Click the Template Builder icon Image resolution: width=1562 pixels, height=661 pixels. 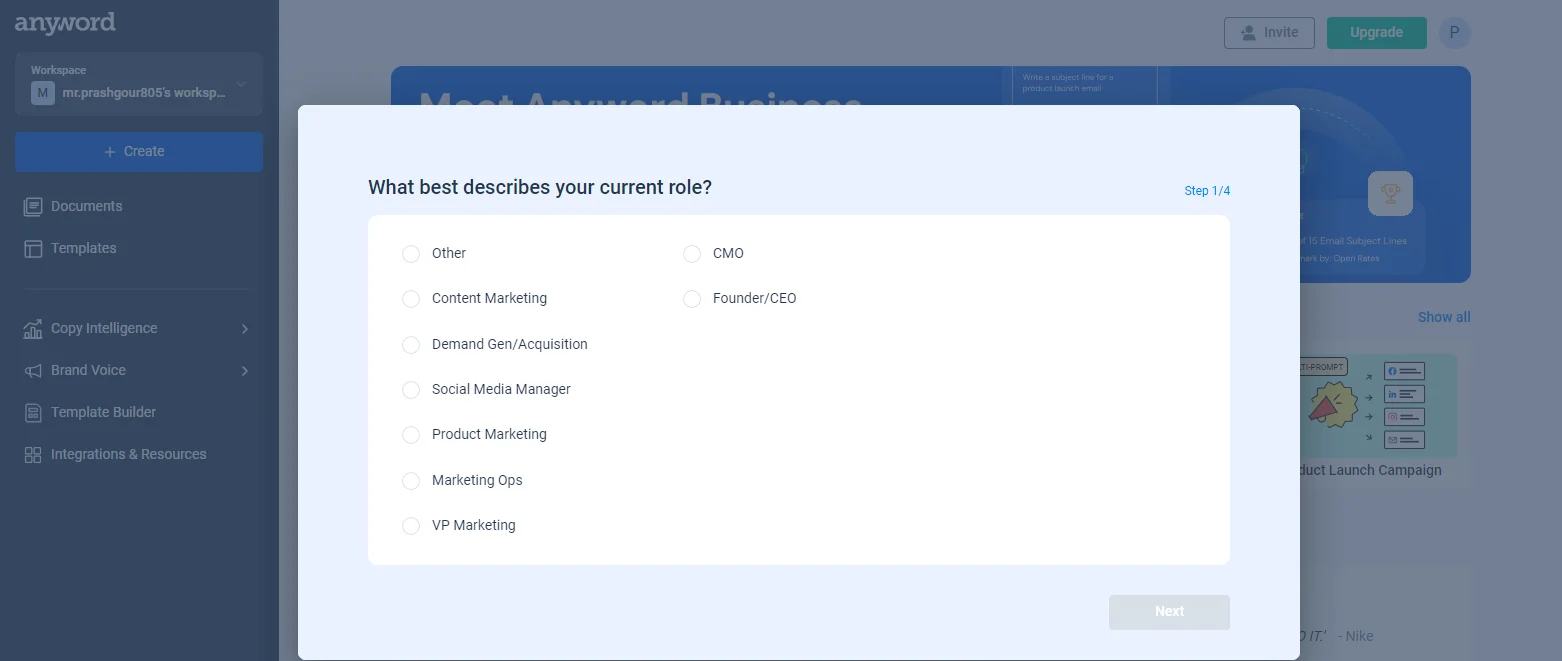[x=33, y=412]
